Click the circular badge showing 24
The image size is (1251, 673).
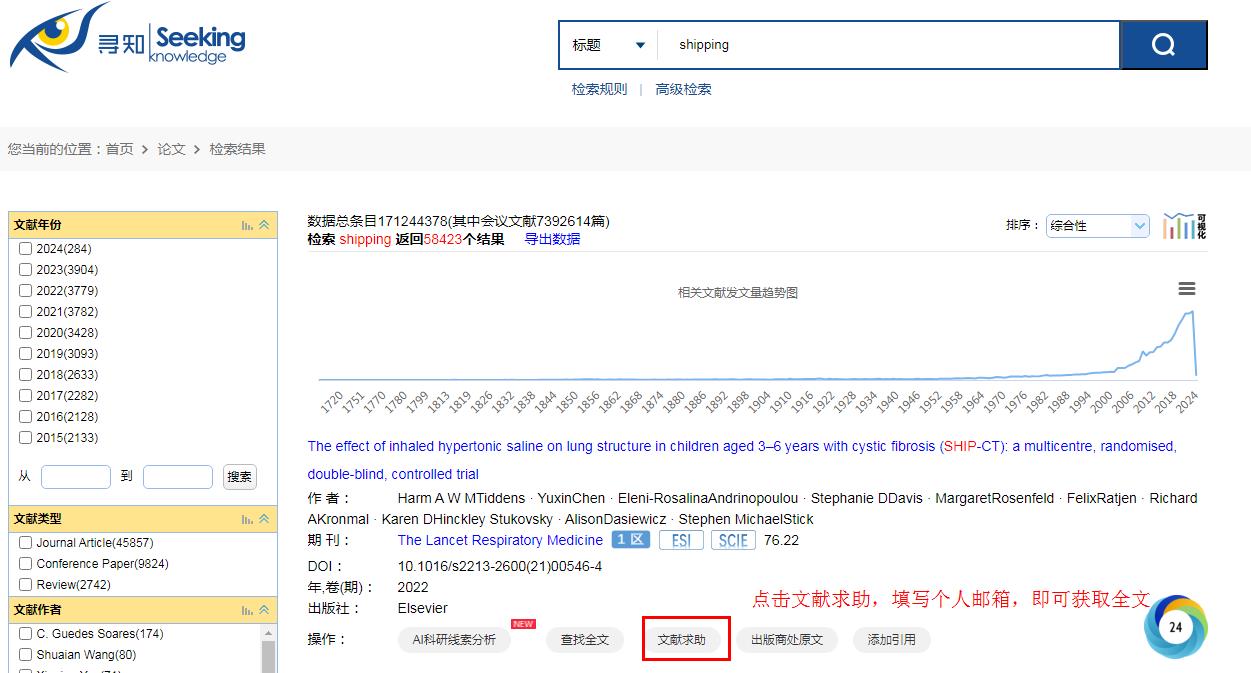1175,627
